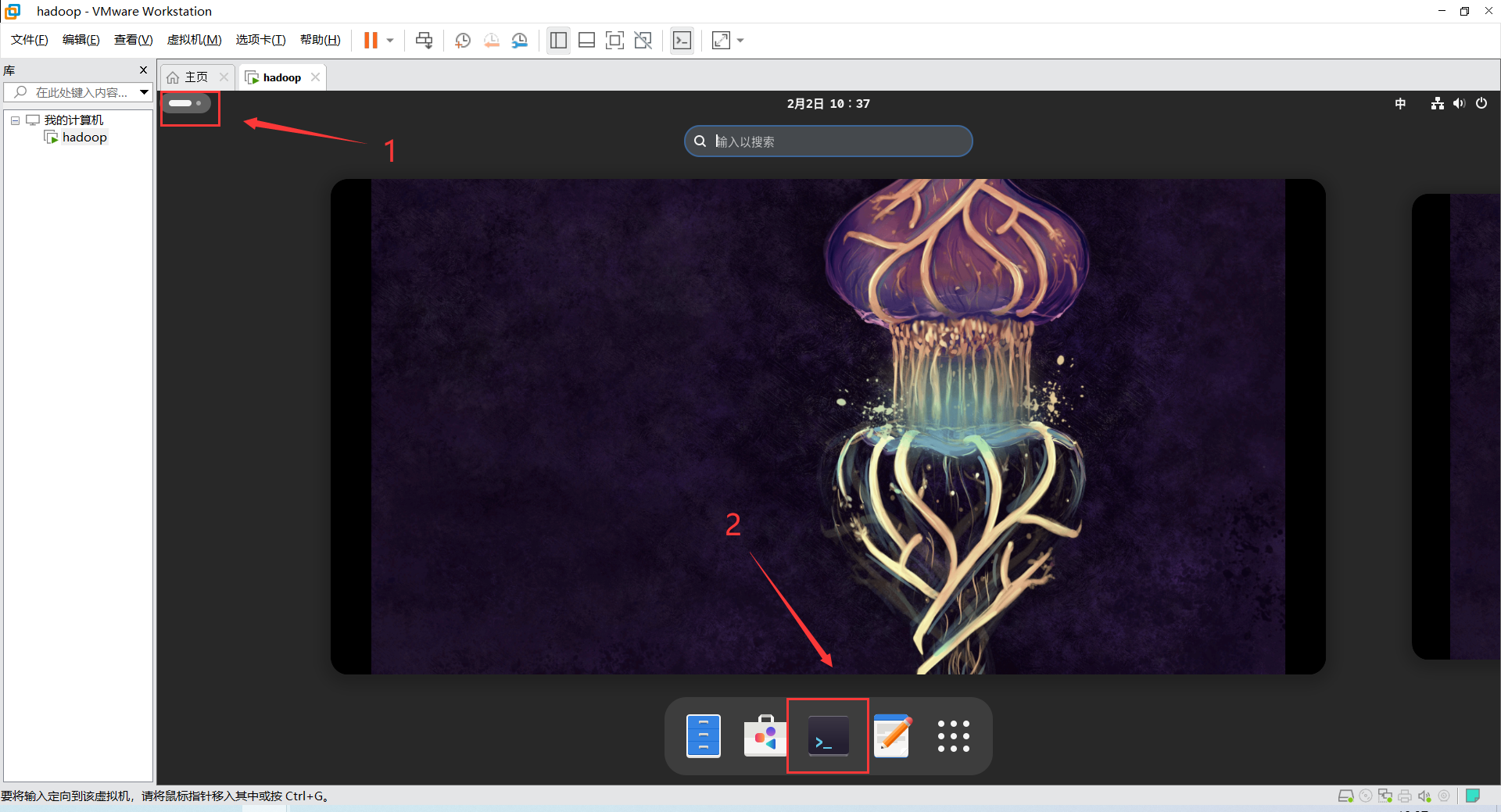Toggle the console view button
The image size is (1501, 812).
coord(682,40)
